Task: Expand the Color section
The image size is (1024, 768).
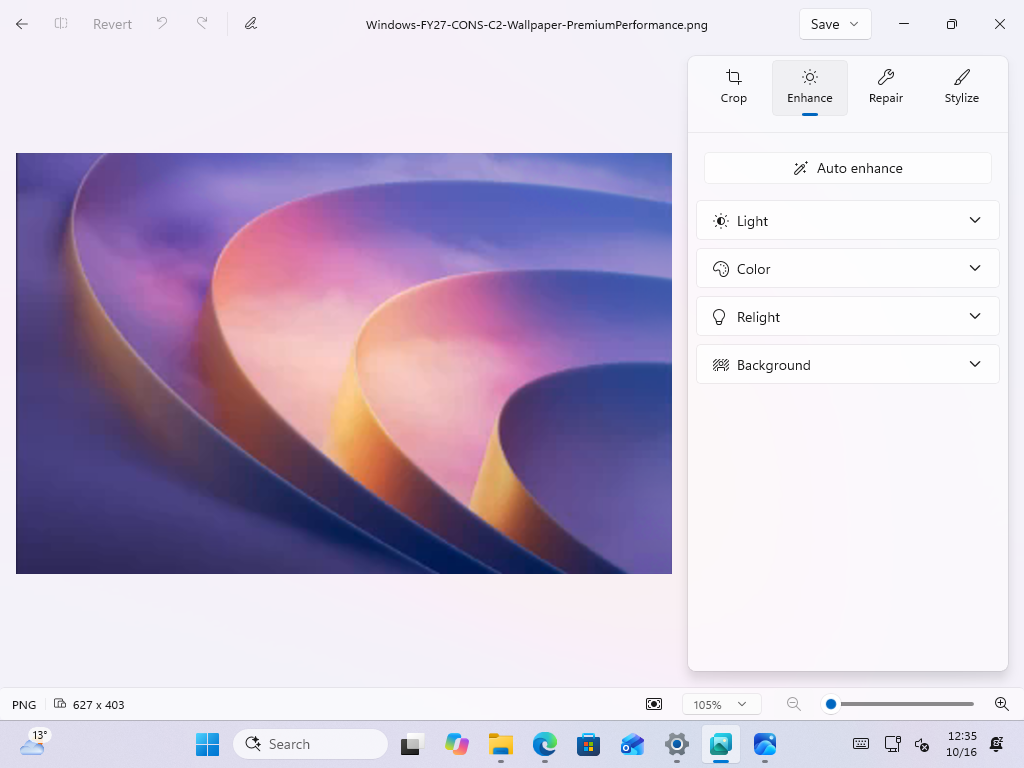Action: click(x=848, y=268)
